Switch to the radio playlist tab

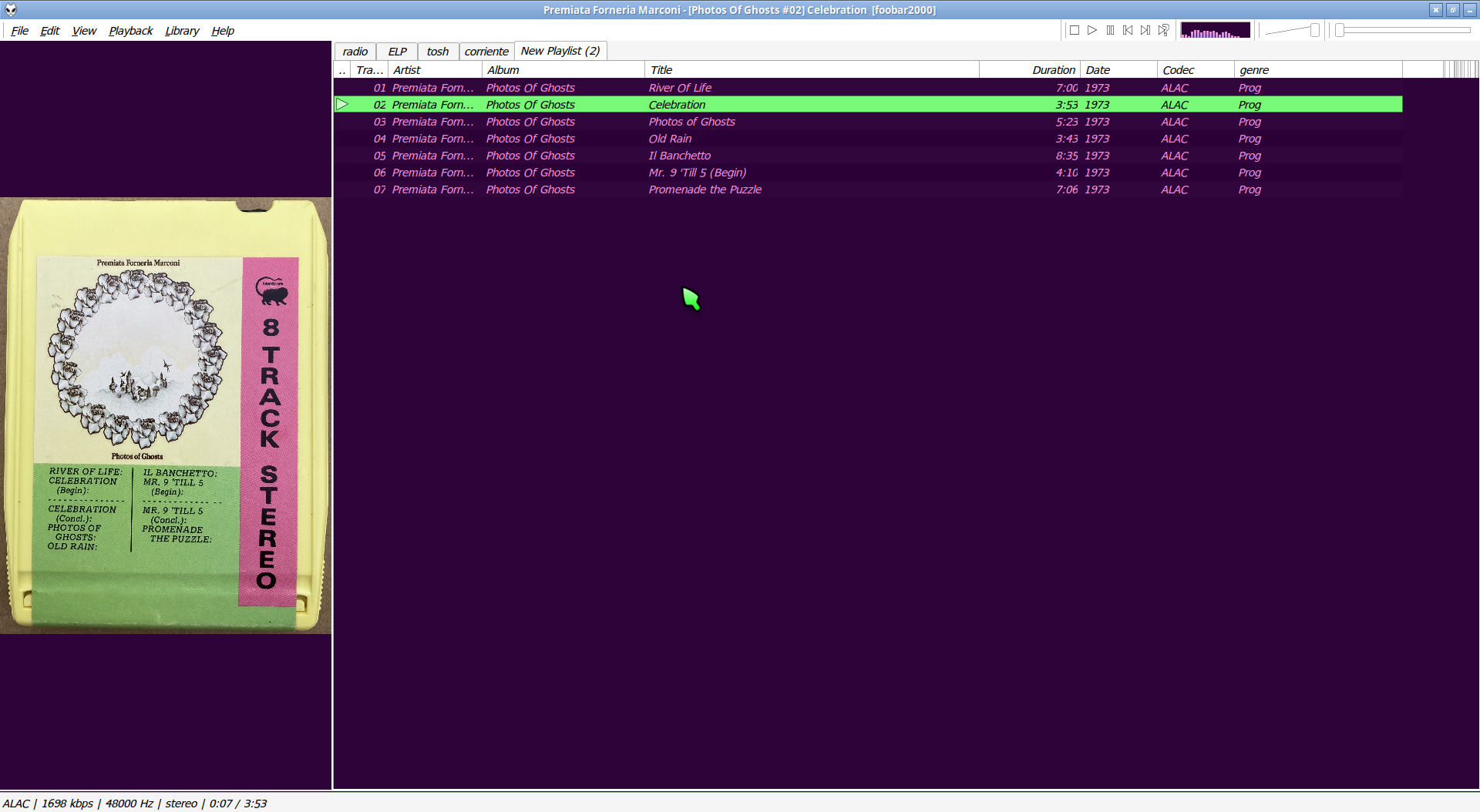pyautogui.click(x=355, y=52)
